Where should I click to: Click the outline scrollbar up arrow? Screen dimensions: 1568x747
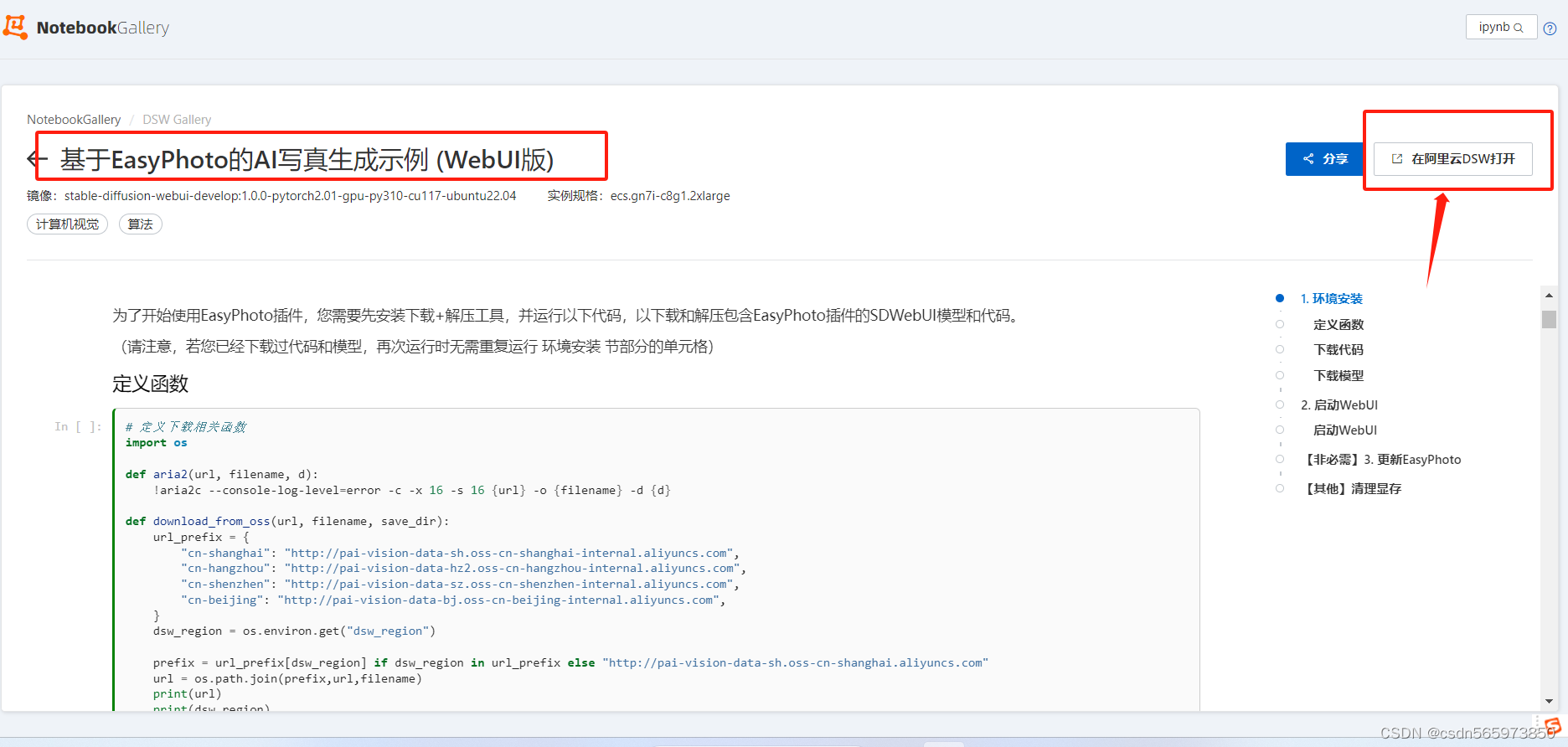[1549, 296]
